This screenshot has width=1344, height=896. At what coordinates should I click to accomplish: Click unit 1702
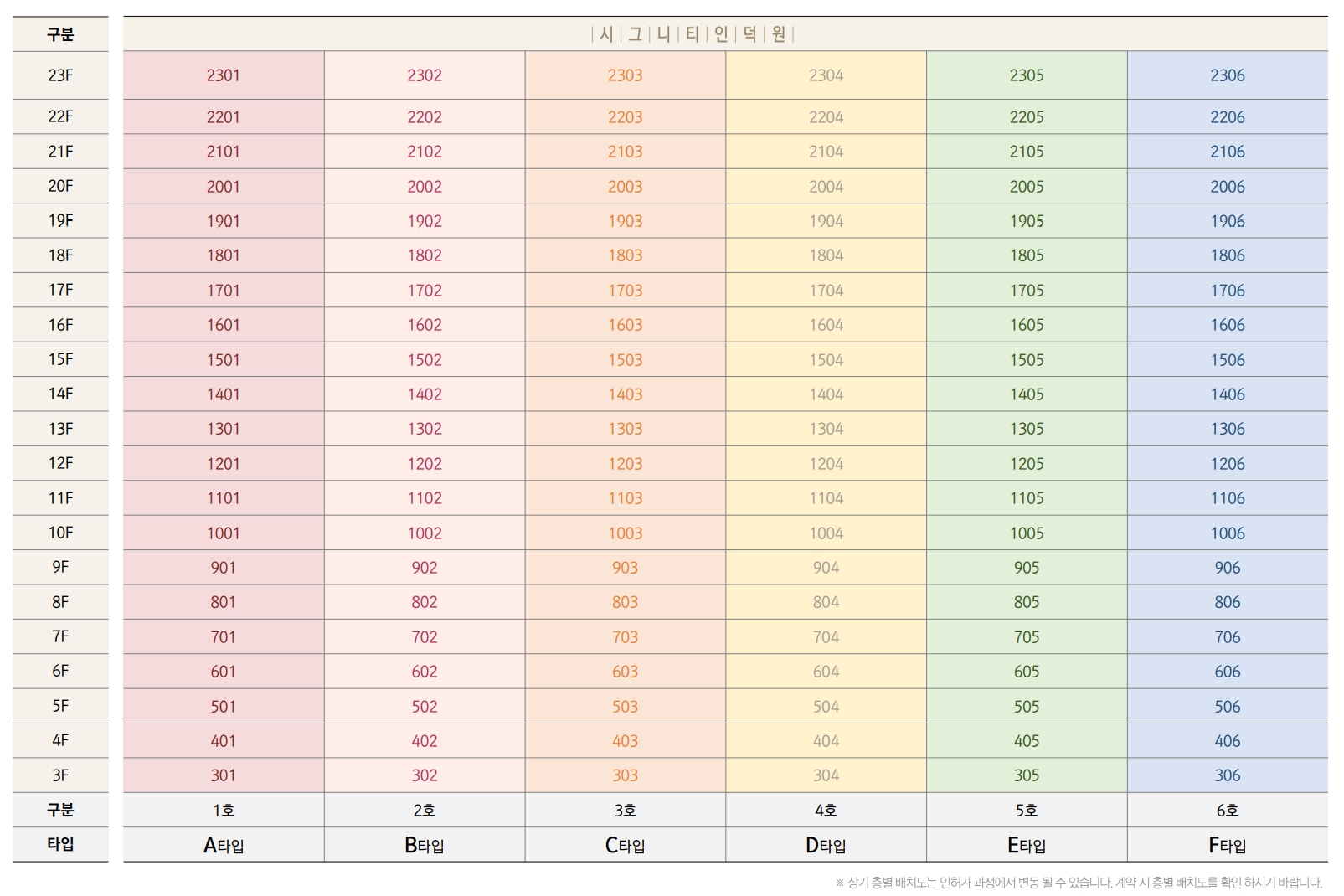[x=425, y=291]
